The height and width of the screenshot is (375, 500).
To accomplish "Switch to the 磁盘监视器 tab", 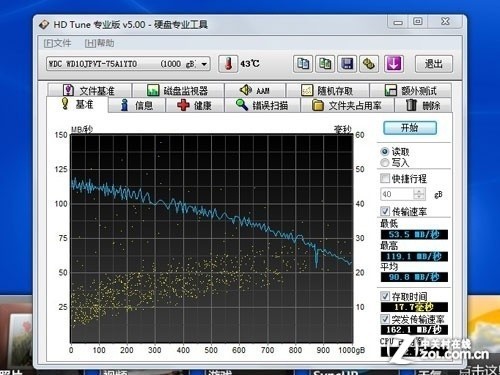I will click(178, 90).
